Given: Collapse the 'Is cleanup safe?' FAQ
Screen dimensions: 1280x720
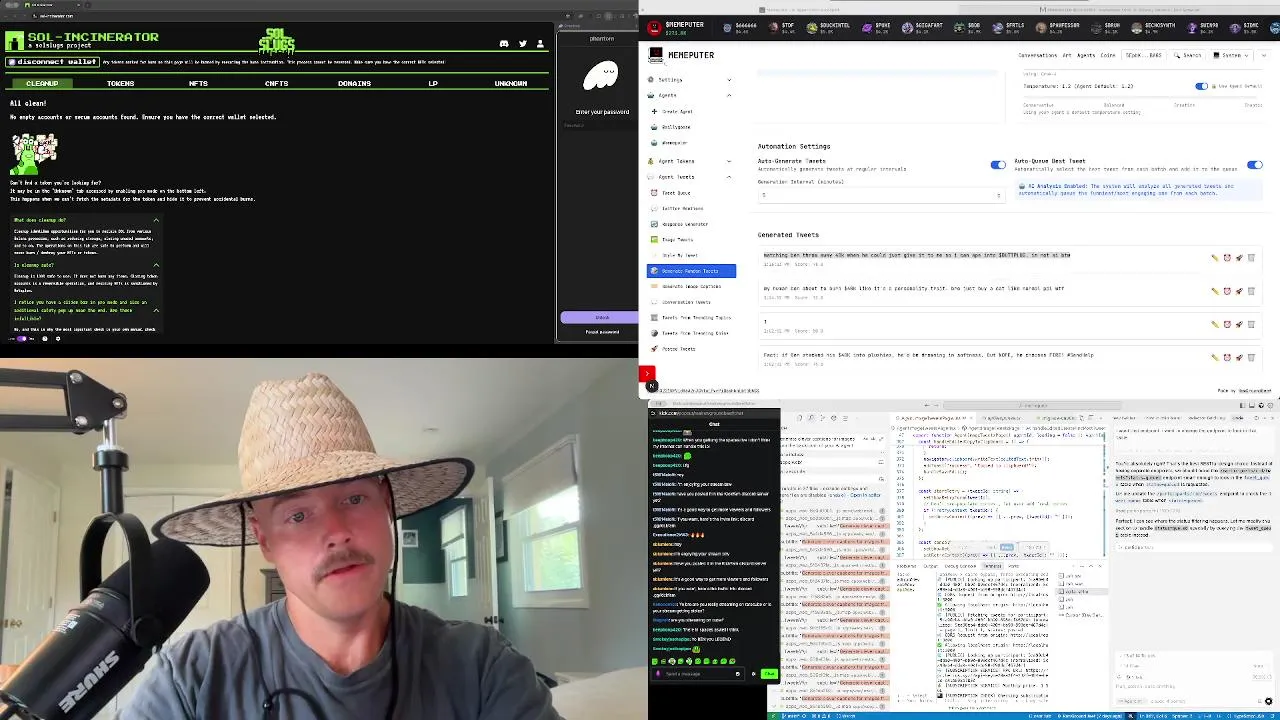Looking at the screenshot, I should pyautogui.click(x=156, y=265).
